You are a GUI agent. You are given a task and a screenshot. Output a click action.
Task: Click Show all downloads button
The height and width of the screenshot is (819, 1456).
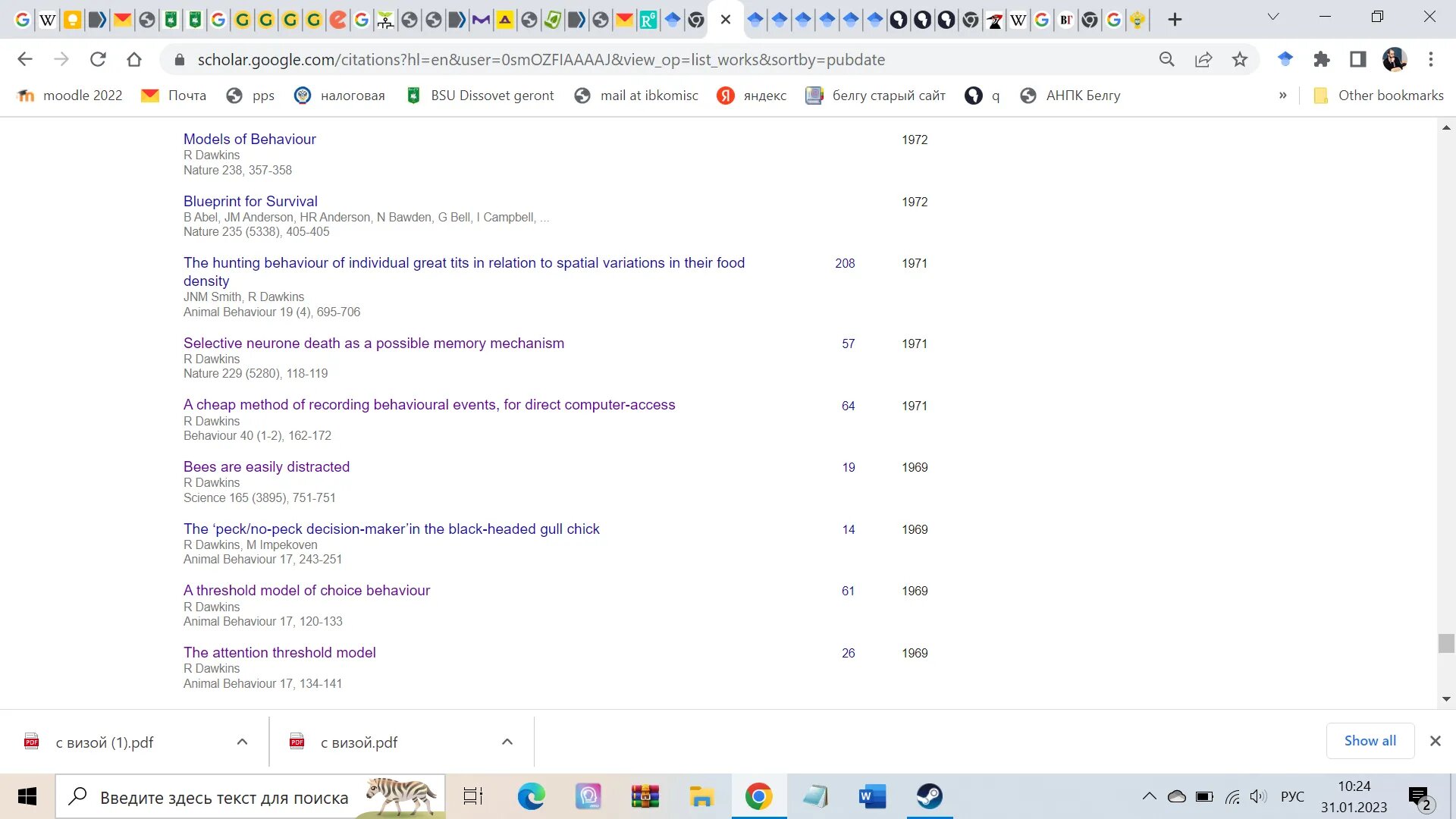pos(1370,741)
